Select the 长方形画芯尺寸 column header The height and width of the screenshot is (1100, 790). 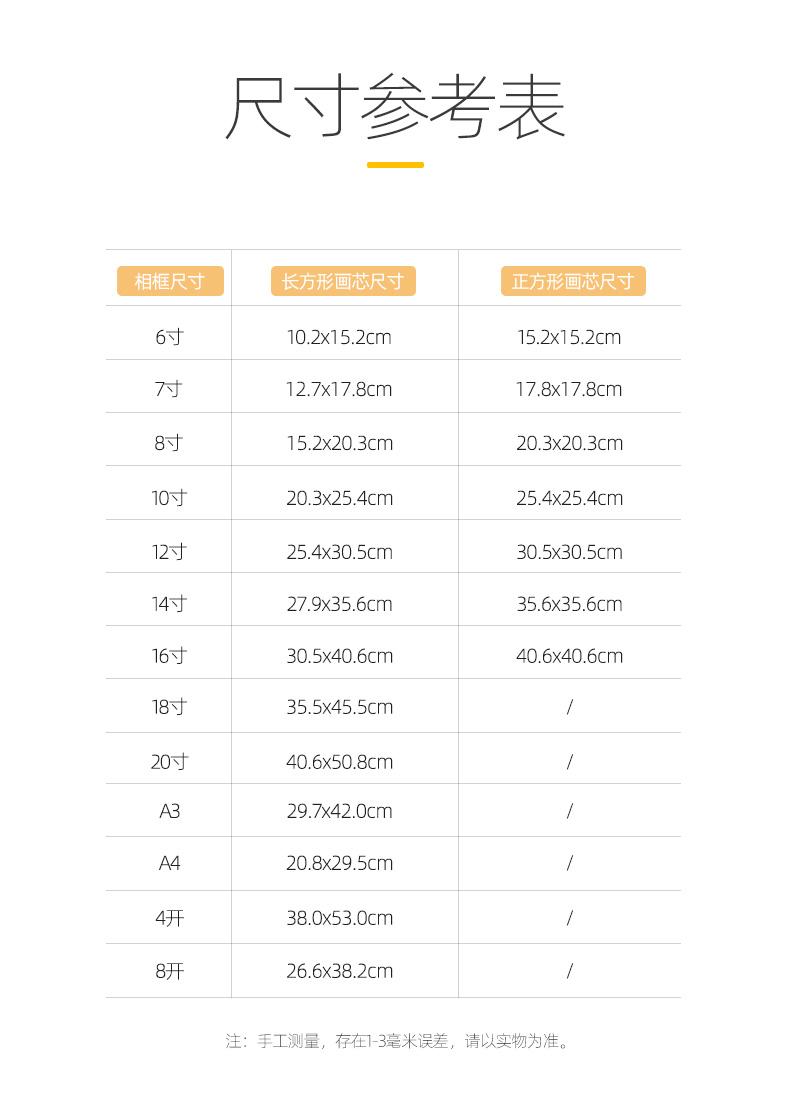coord(342,281)
